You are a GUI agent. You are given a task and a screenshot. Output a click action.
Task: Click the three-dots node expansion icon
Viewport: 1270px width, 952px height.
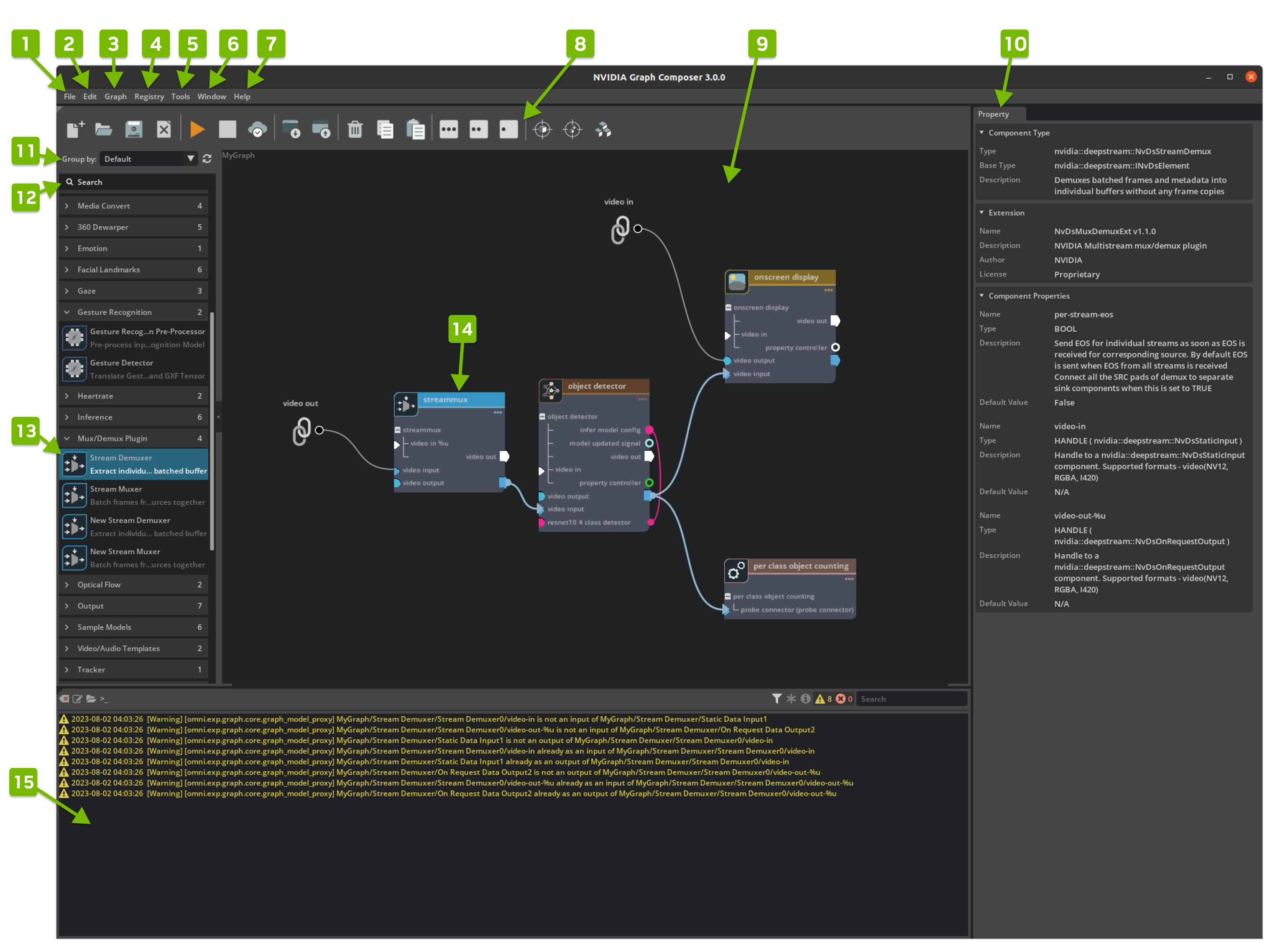coord(448,129)
